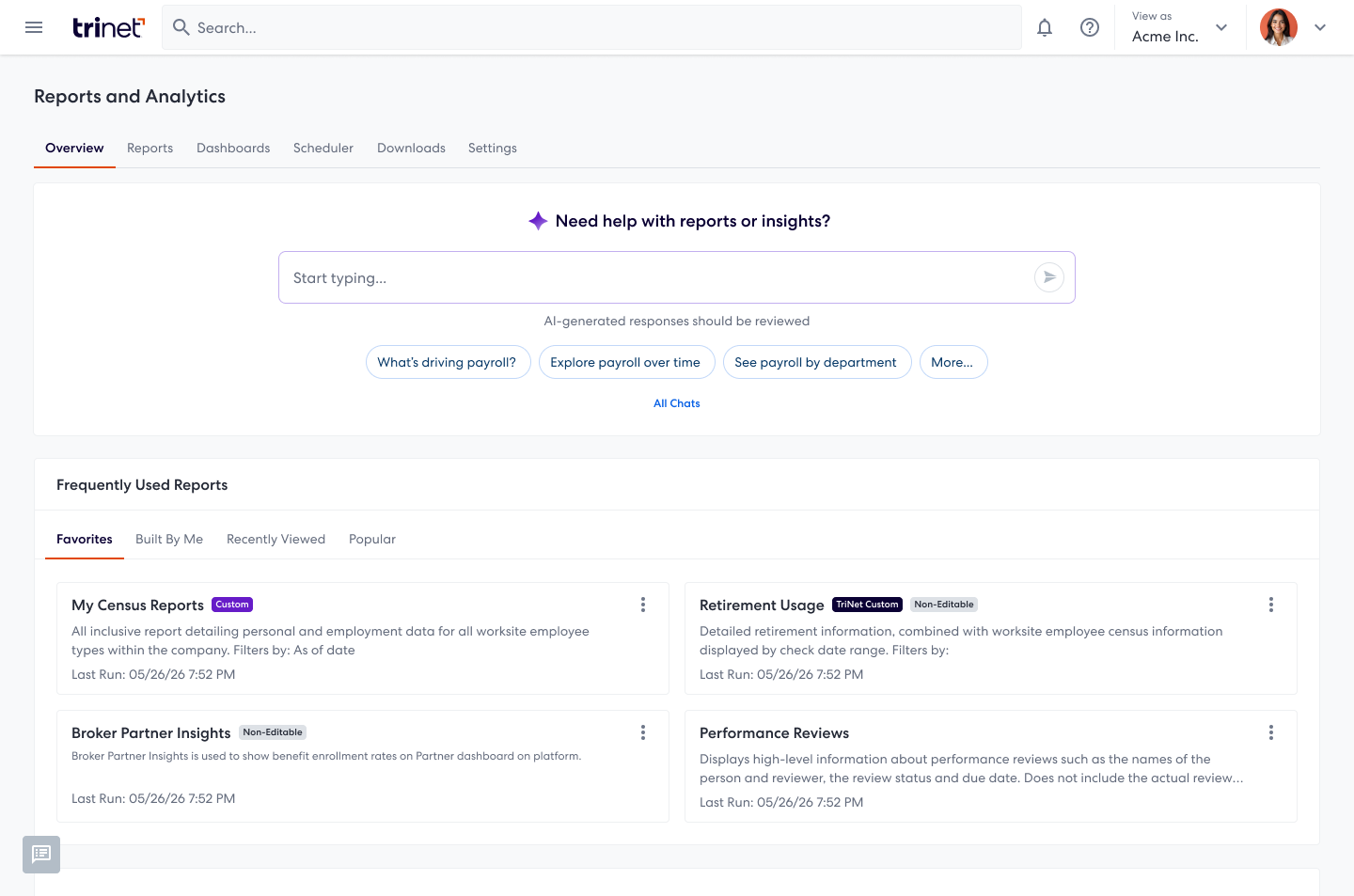Click Explore payroll over time suggestion
1354x896 pixels.
tap(626, 362)
